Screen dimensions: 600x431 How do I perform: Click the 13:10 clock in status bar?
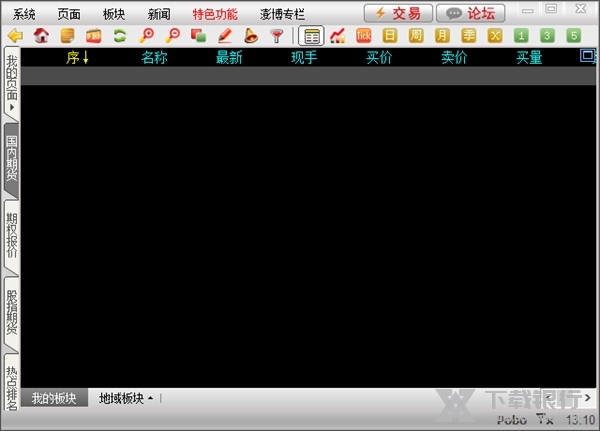(580, 420)
